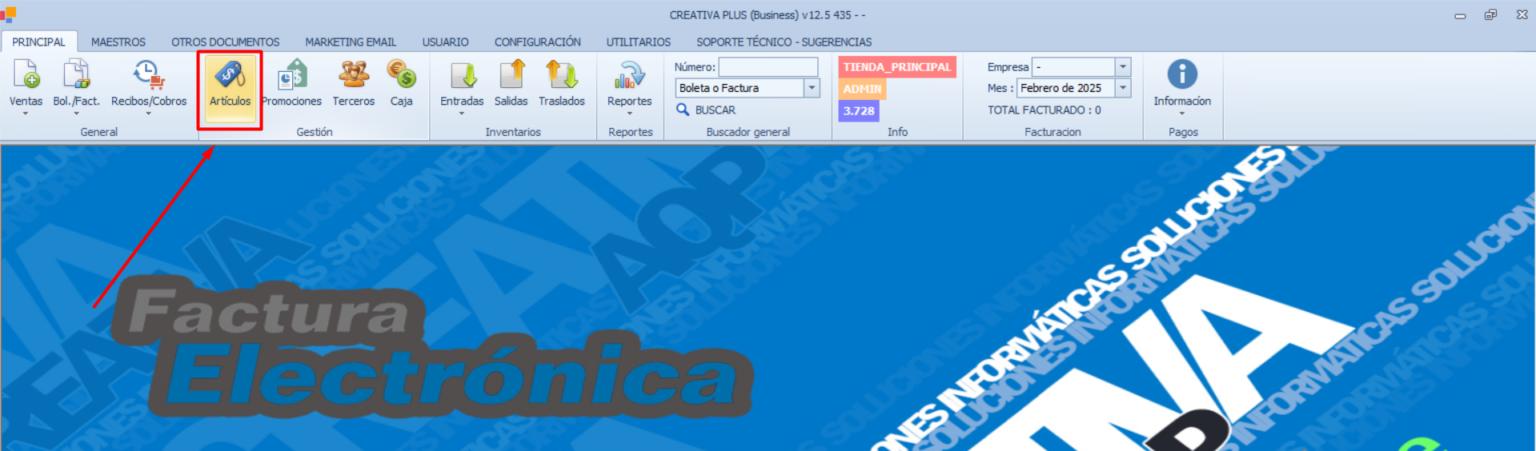The image size is (1536, 451).
Task: Open the Información icon in Pagos
Action: (1182, 75)
